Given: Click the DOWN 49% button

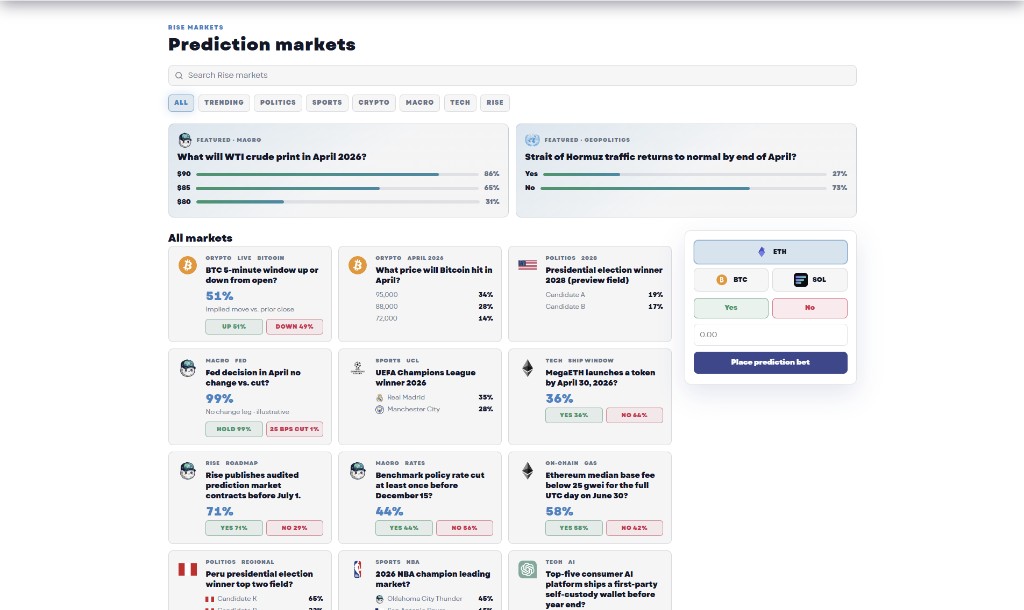Looking at the screenshot, I should [x=294, y=327].
